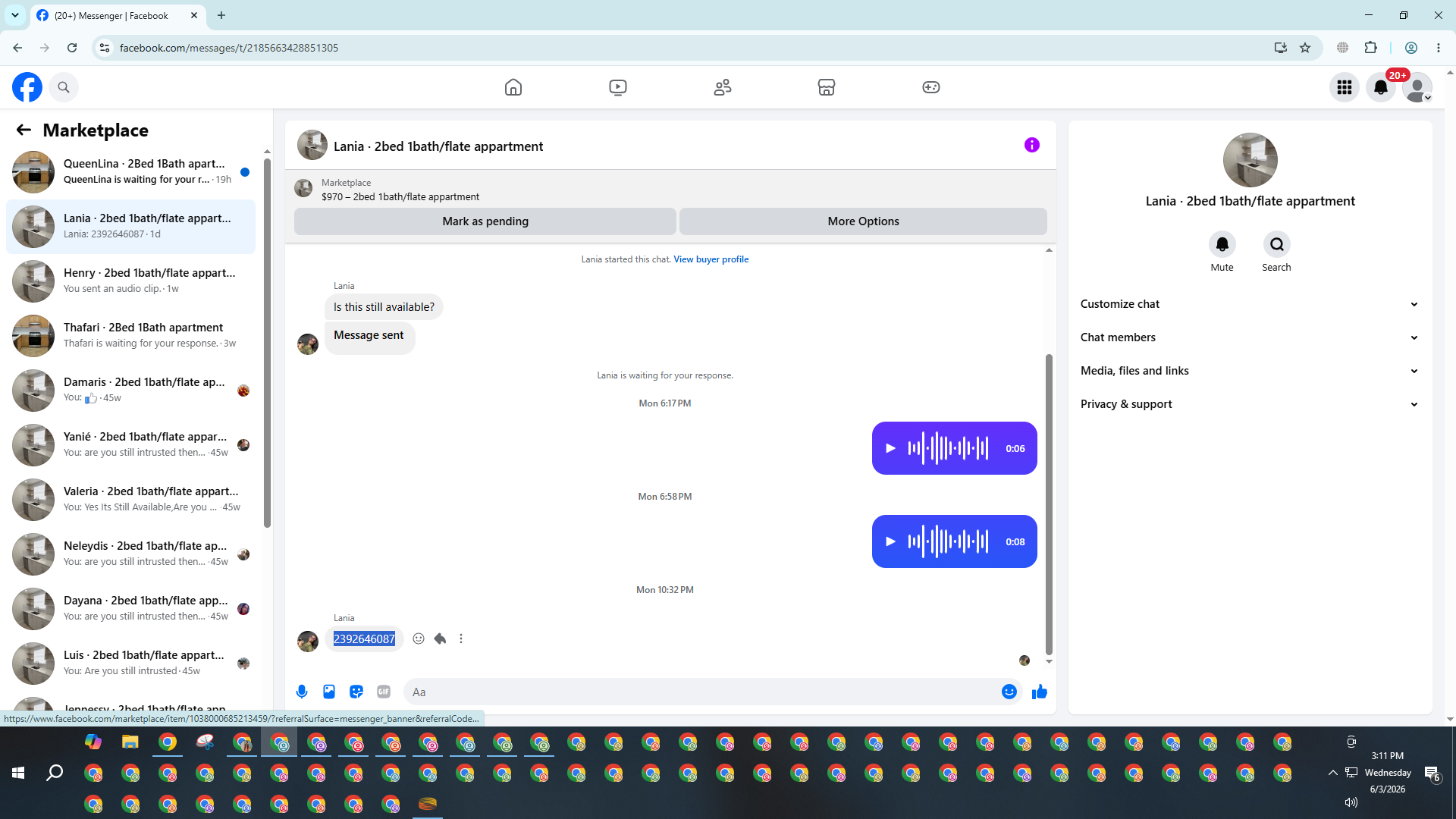Click the Mute bell button
The height and width of the screenshot is (819, 1456).
(1222, 244)
